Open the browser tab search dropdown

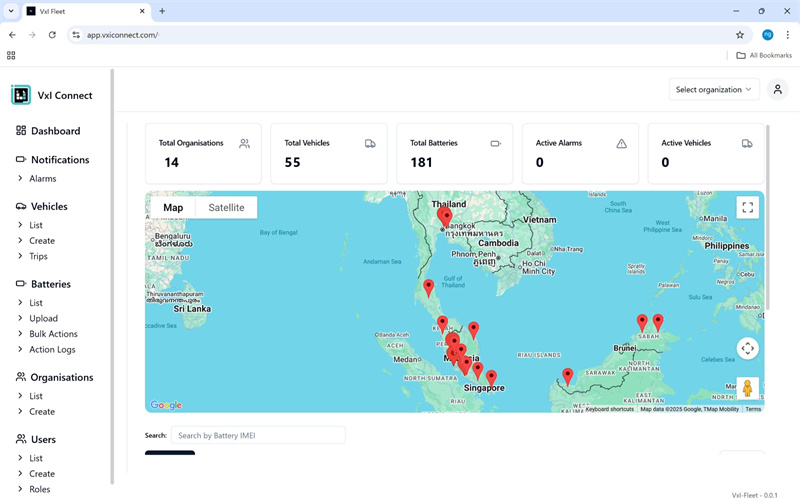pyautogui.click(x=11, y=11)
